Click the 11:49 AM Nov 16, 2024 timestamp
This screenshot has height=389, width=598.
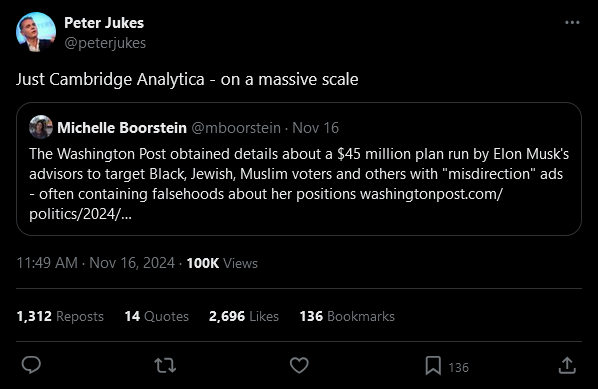click(x=96, y=263)
